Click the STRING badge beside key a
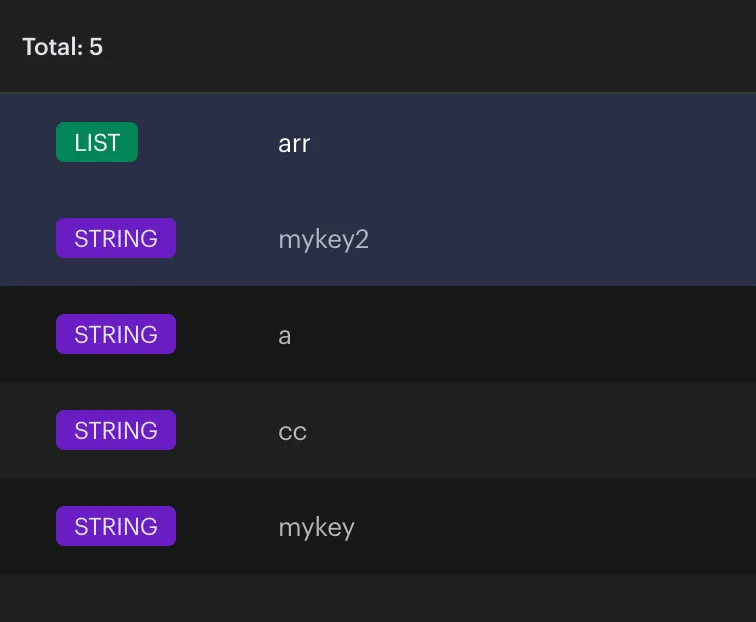Image resolution: width=756 pixels, height=622 pixels. point(116,334)
